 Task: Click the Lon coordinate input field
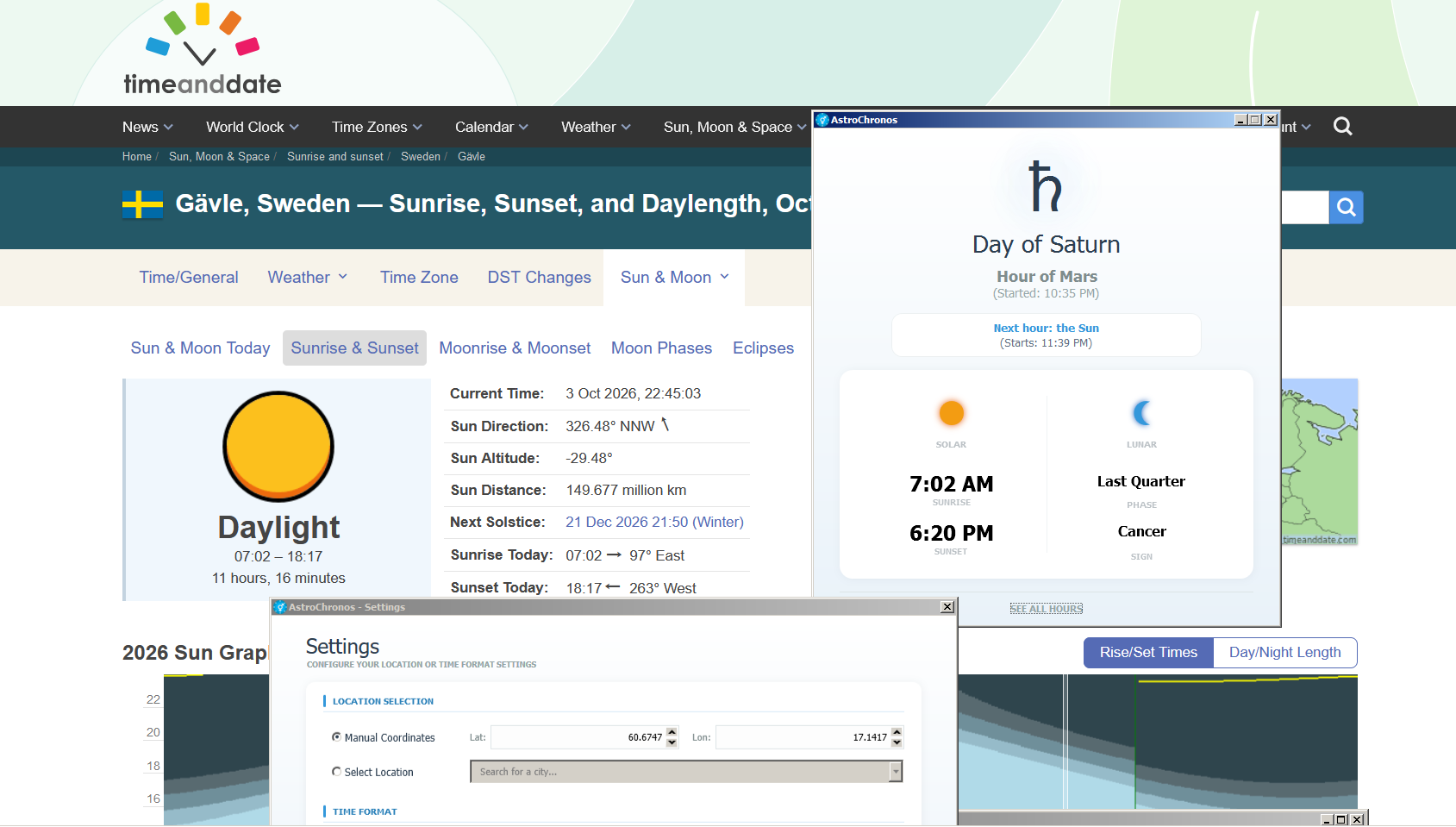click(803, 737)
